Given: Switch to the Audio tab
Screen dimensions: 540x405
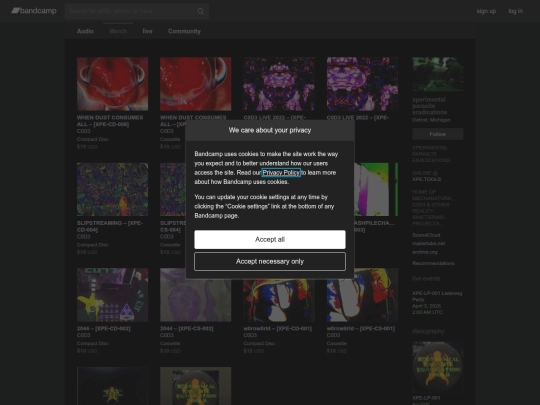Looking at the screenshot, I should point(85,31).
